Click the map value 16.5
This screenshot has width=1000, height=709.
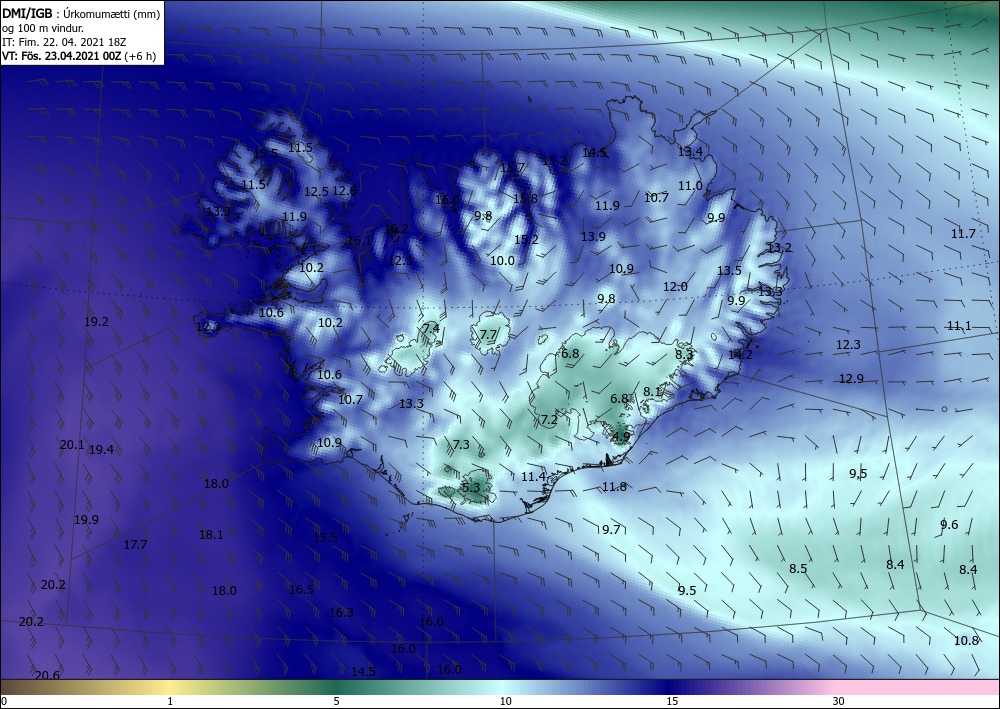(x=301, y=589)
